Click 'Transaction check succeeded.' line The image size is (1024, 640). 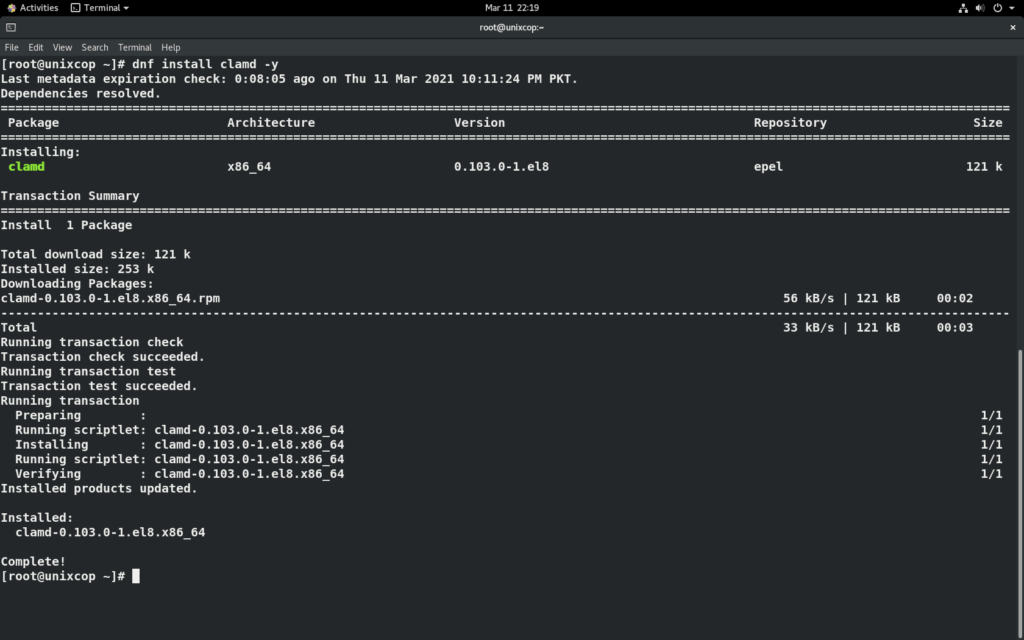103,357
